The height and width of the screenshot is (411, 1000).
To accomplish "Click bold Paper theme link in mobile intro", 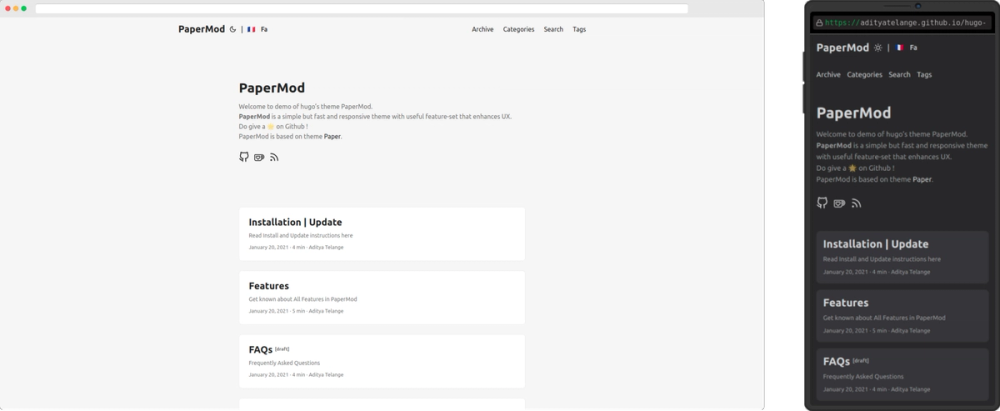I will coord(922,179).
